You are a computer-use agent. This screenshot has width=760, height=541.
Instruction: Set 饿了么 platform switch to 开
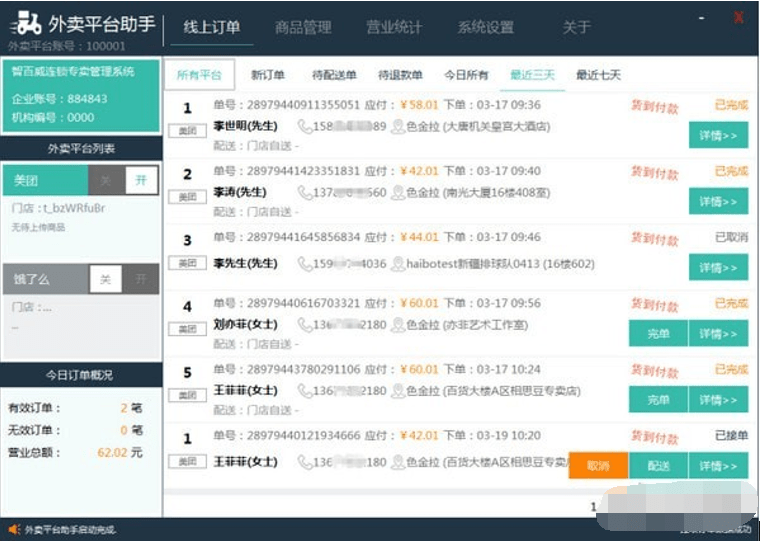[x=141, y=279]
